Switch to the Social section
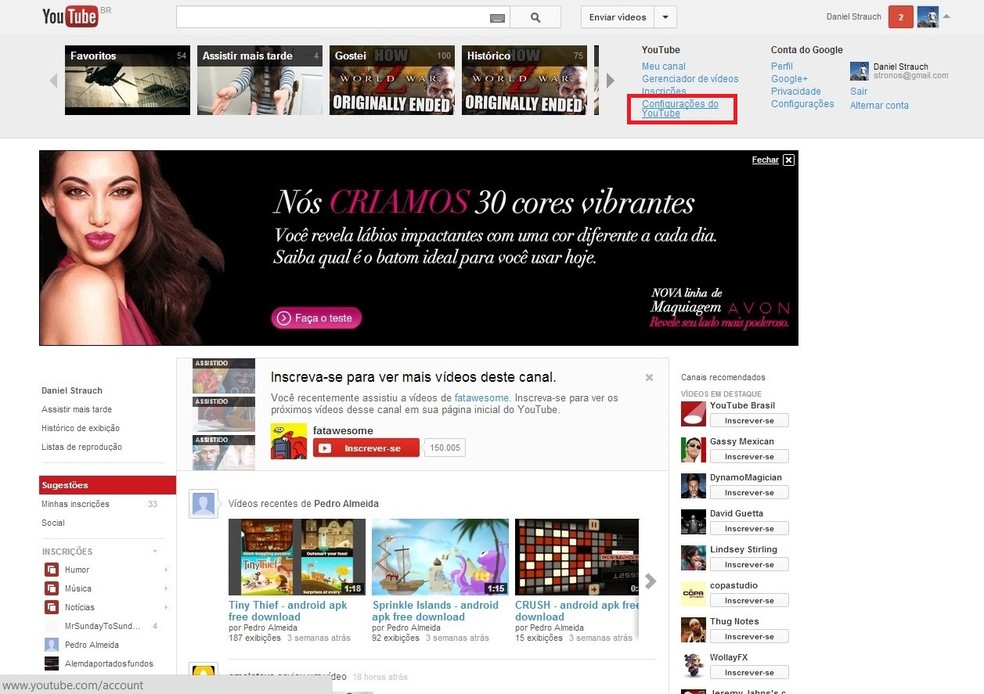The width and height of the screenshot is (984, 694). point(53,521)
